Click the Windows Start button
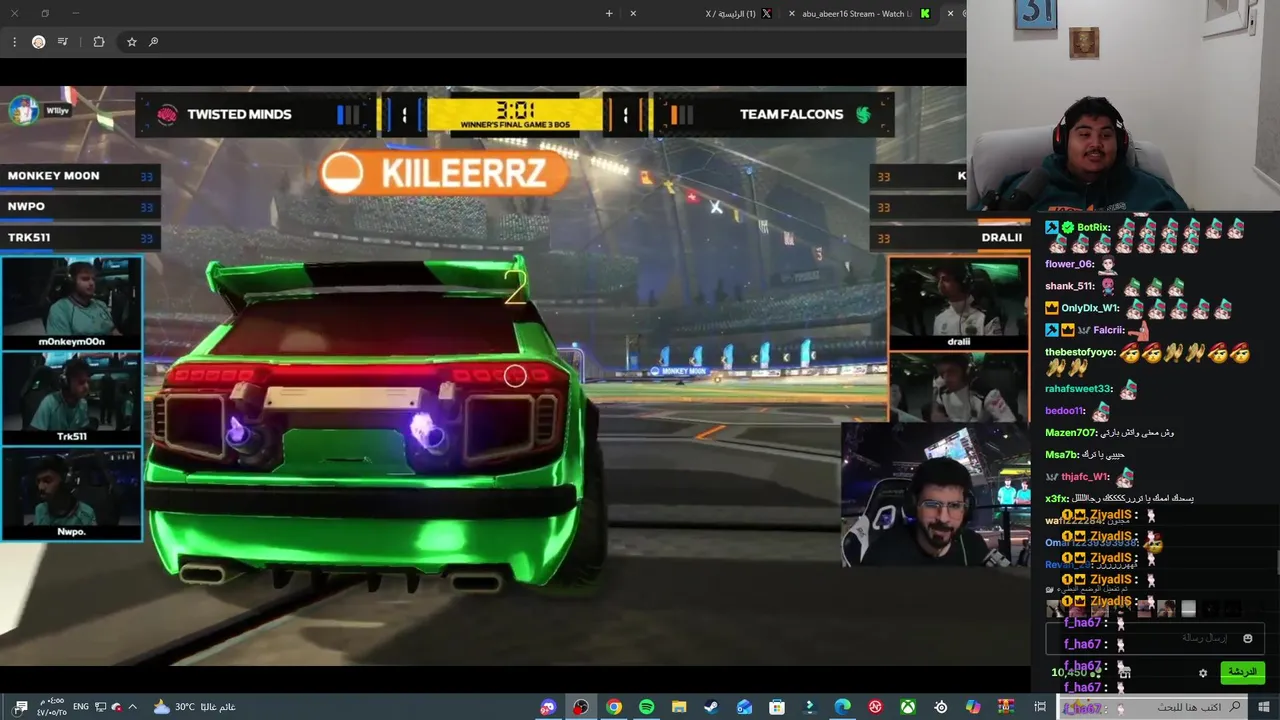 [1263, 707]
